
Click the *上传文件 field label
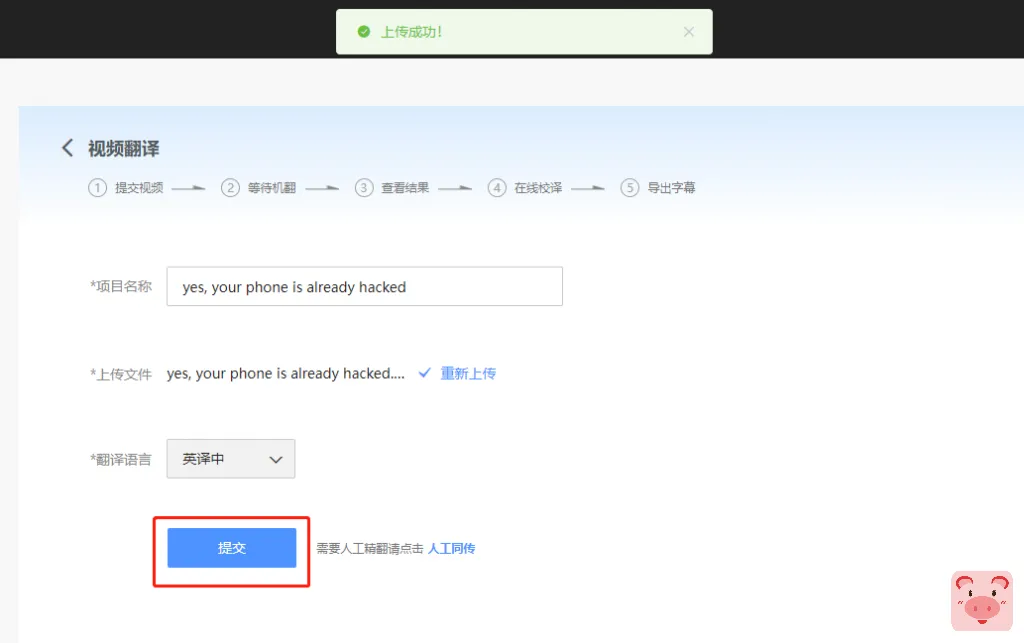coord(121,374)
